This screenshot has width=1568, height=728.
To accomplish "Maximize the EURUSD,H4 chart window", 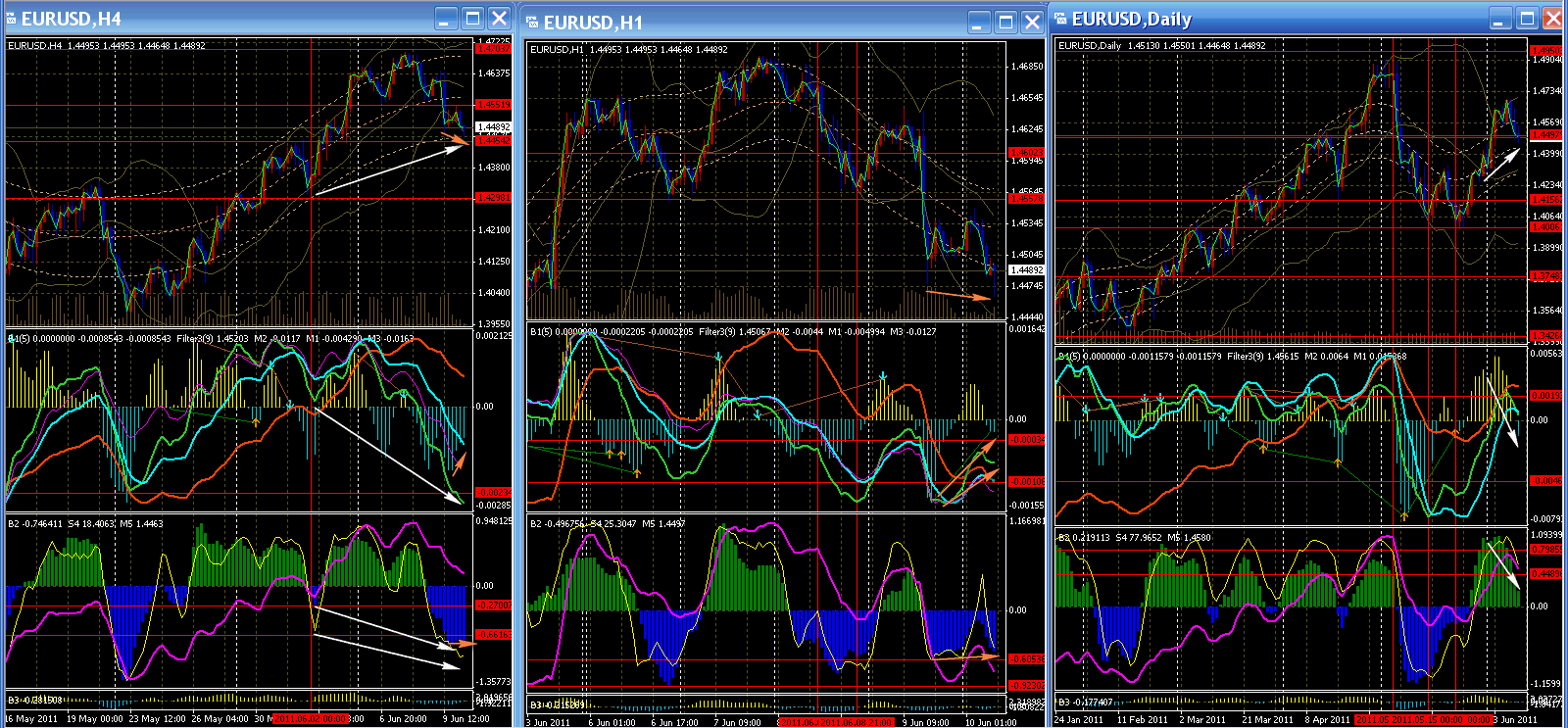I will (473, 19).
